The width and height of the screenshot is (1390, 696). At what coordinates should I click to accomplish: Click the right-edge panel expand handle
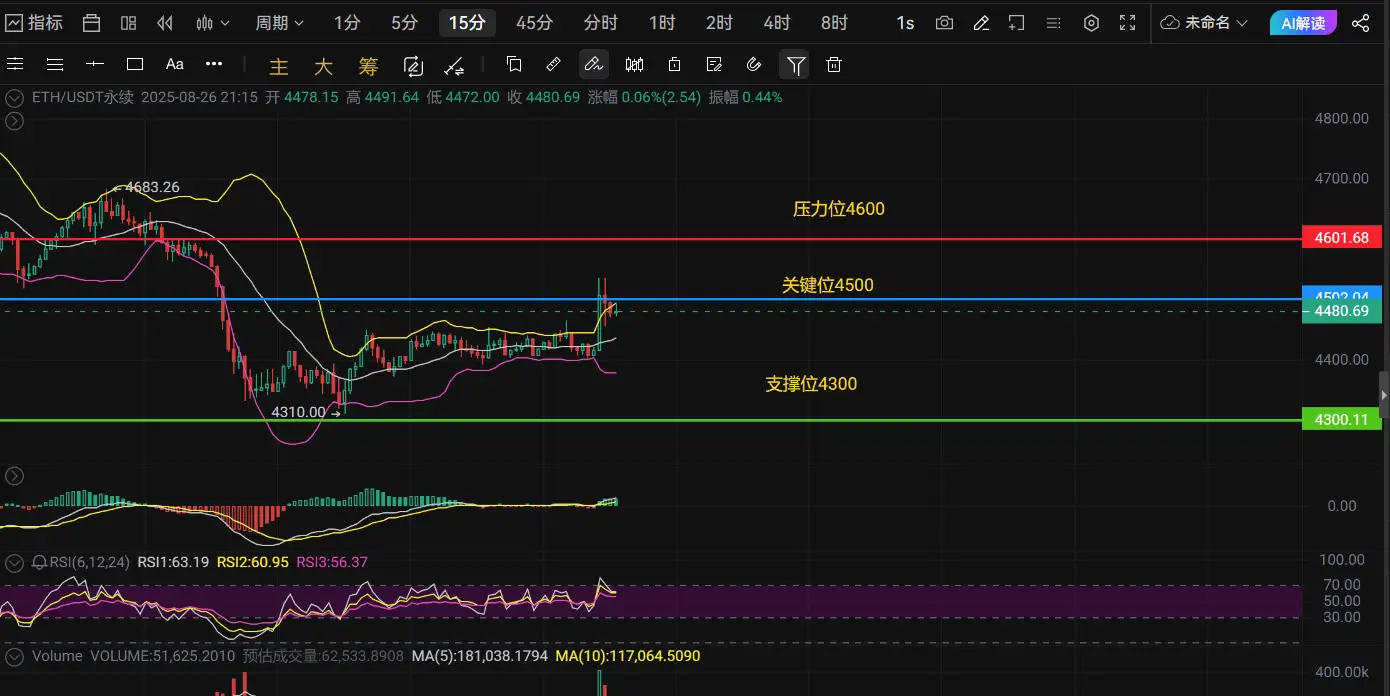tap(1384, 394)
